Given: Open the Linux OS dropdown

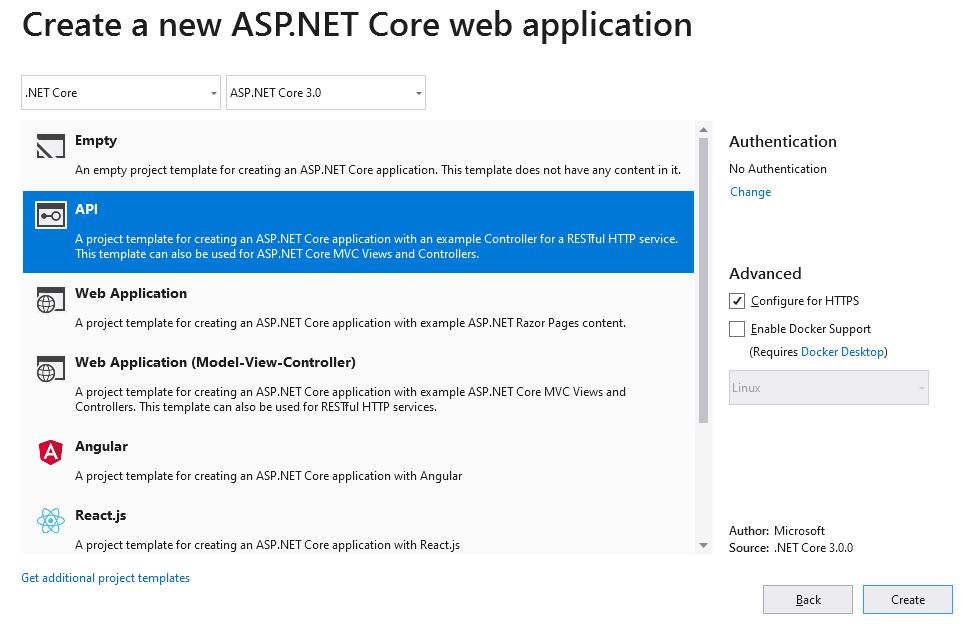Looking at the screenshot, I should (829, 386).
